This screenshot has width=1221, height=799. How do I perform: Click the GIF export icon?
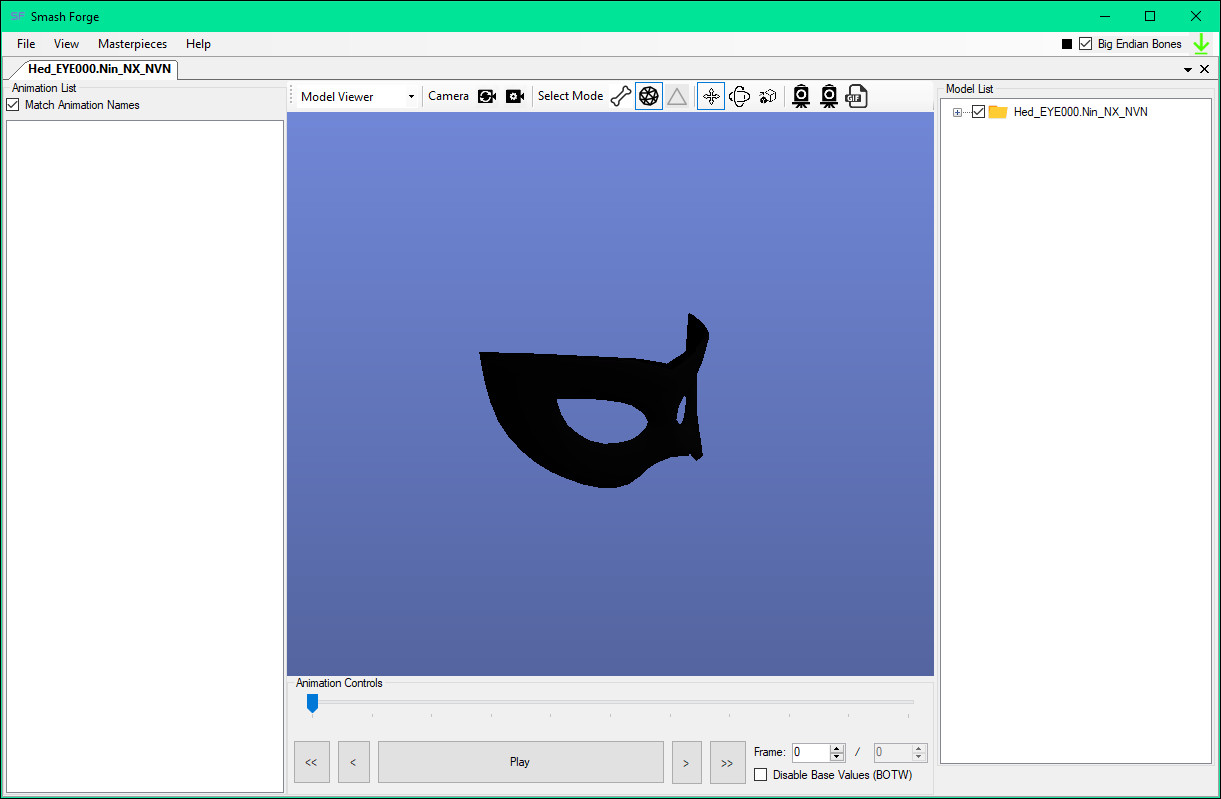point(856,95)
